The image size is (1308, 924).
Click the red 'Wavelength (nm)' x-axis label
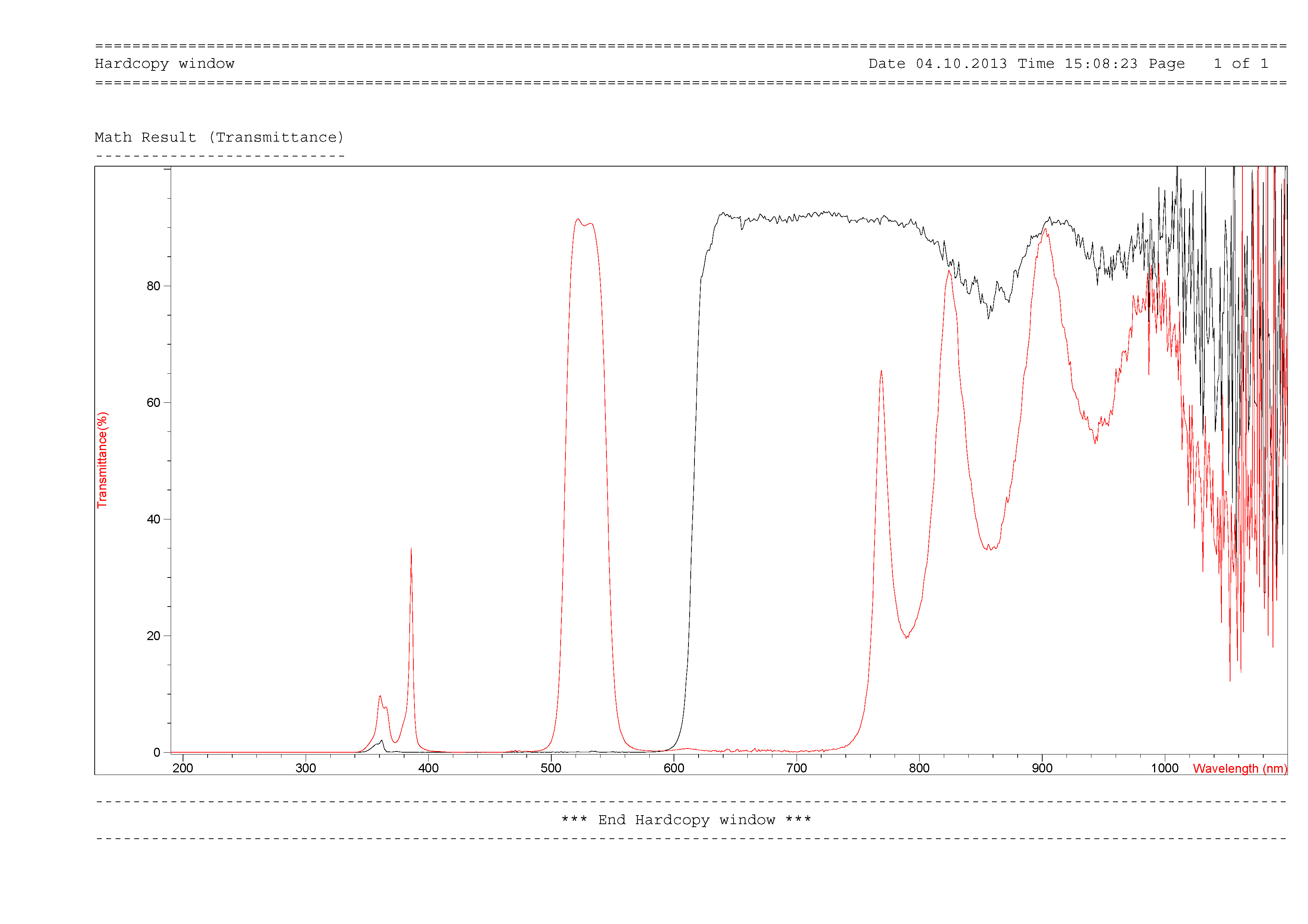point(1240,769)
